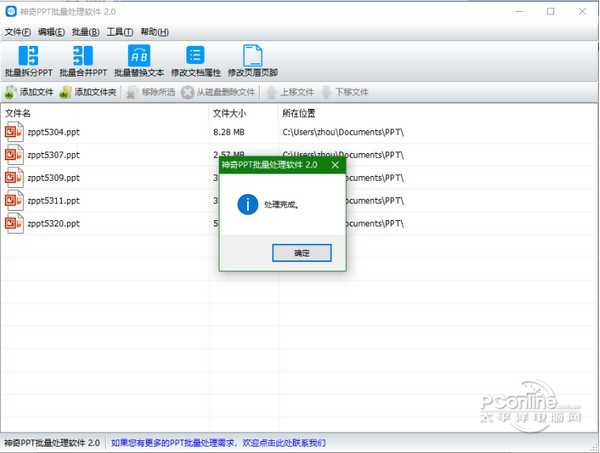Viewport: 600px width, 453px height.
Task: Click PowerPoint icon of zppt5320.ppt
Action: point(14,223)
